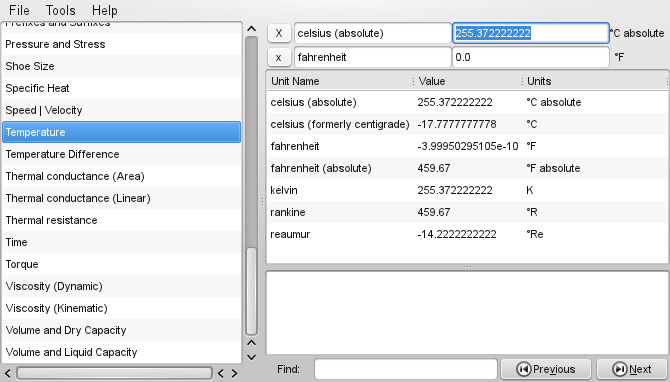Select celsius (formerly centigrade) row
Viewport: 670px width, 382px height.
467,124
